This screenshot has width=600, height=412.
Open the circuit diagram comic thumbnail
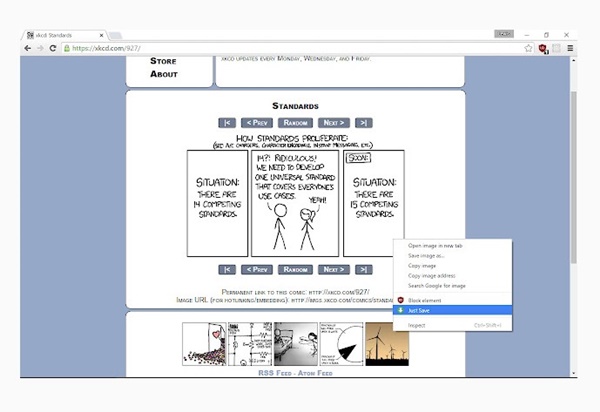(250, 344)
